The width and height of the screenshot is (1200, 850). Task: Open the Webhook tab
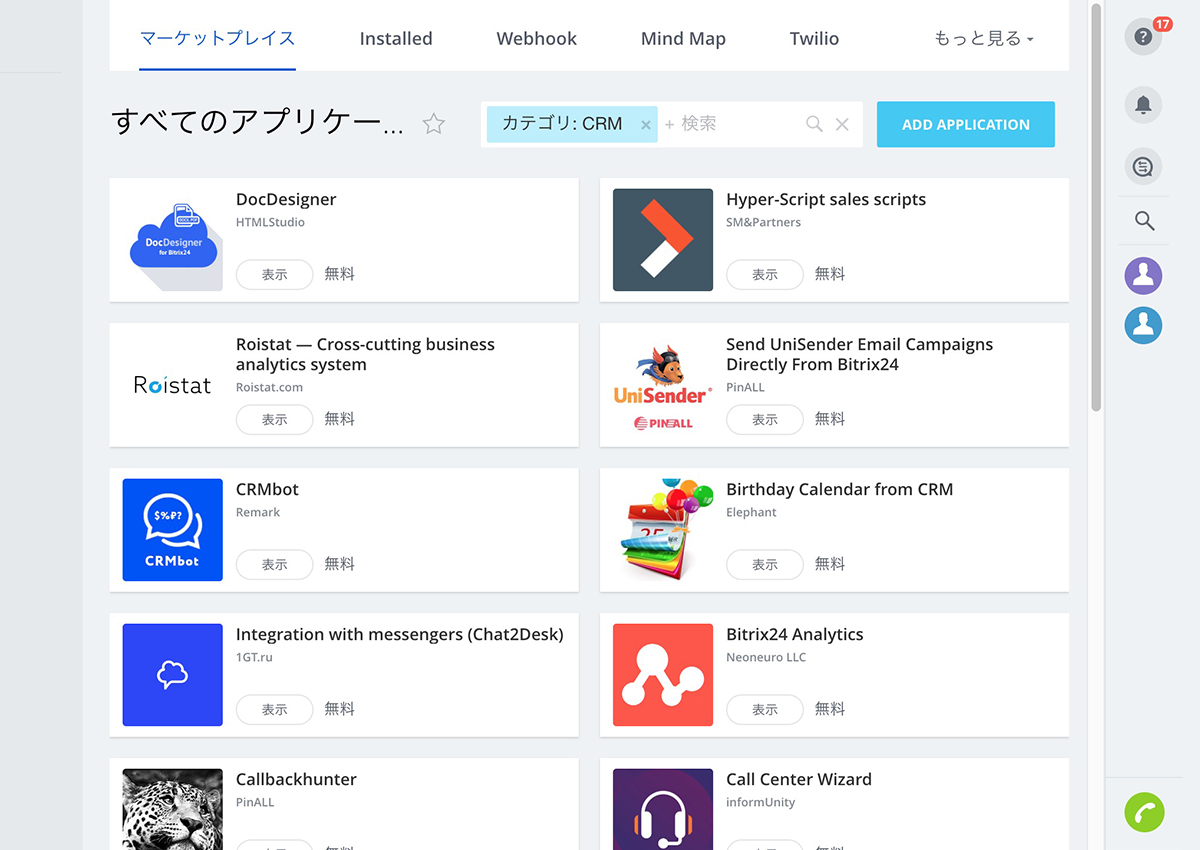[537, 39]
